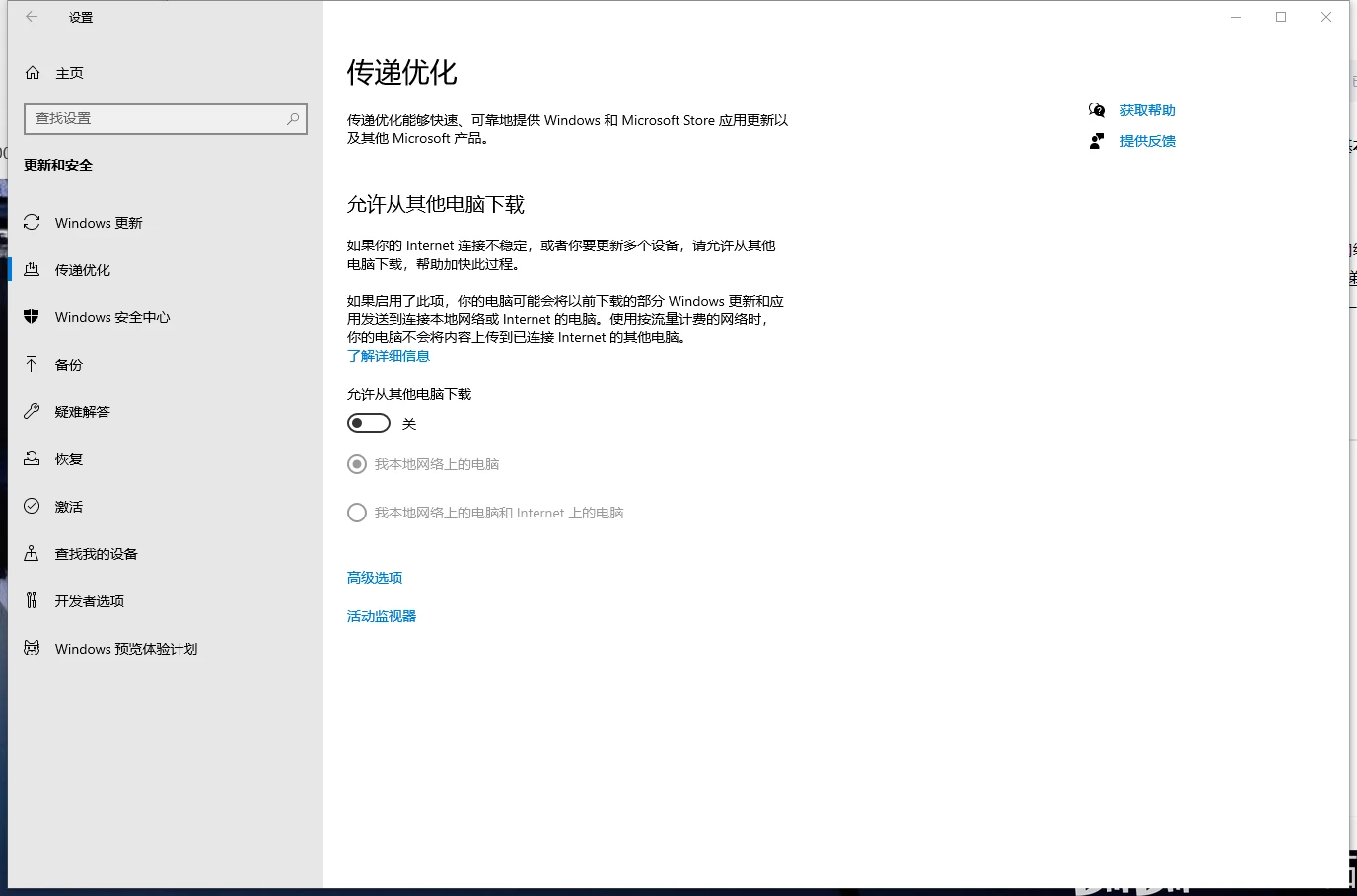The width and height of the screenshot is (1357, 896).
Task: Select 我本地网络上的电脑和 Internet 上的电脑 radio
Action: tap(357, 513)
